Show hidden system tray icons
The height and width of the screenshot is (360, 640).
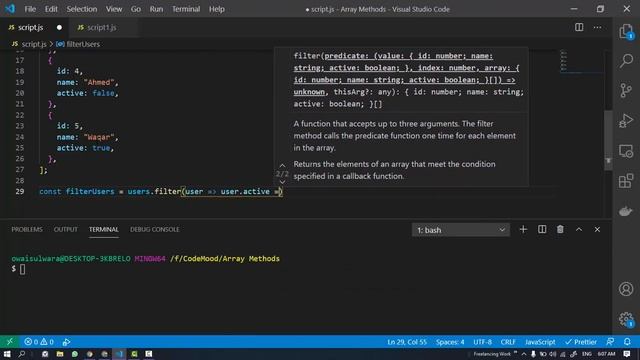pos(524,354)
